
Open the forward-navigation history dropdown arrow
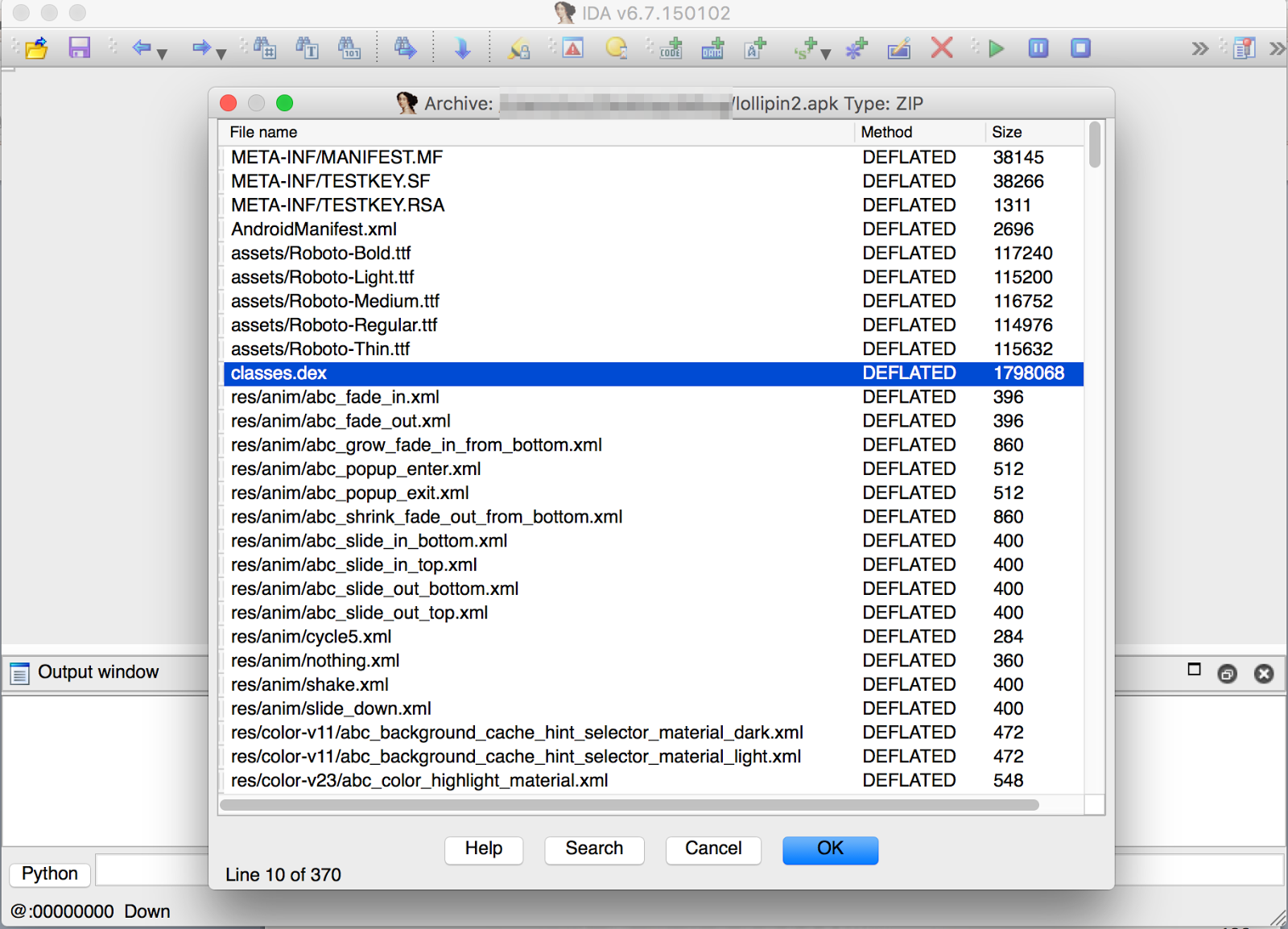221,54
